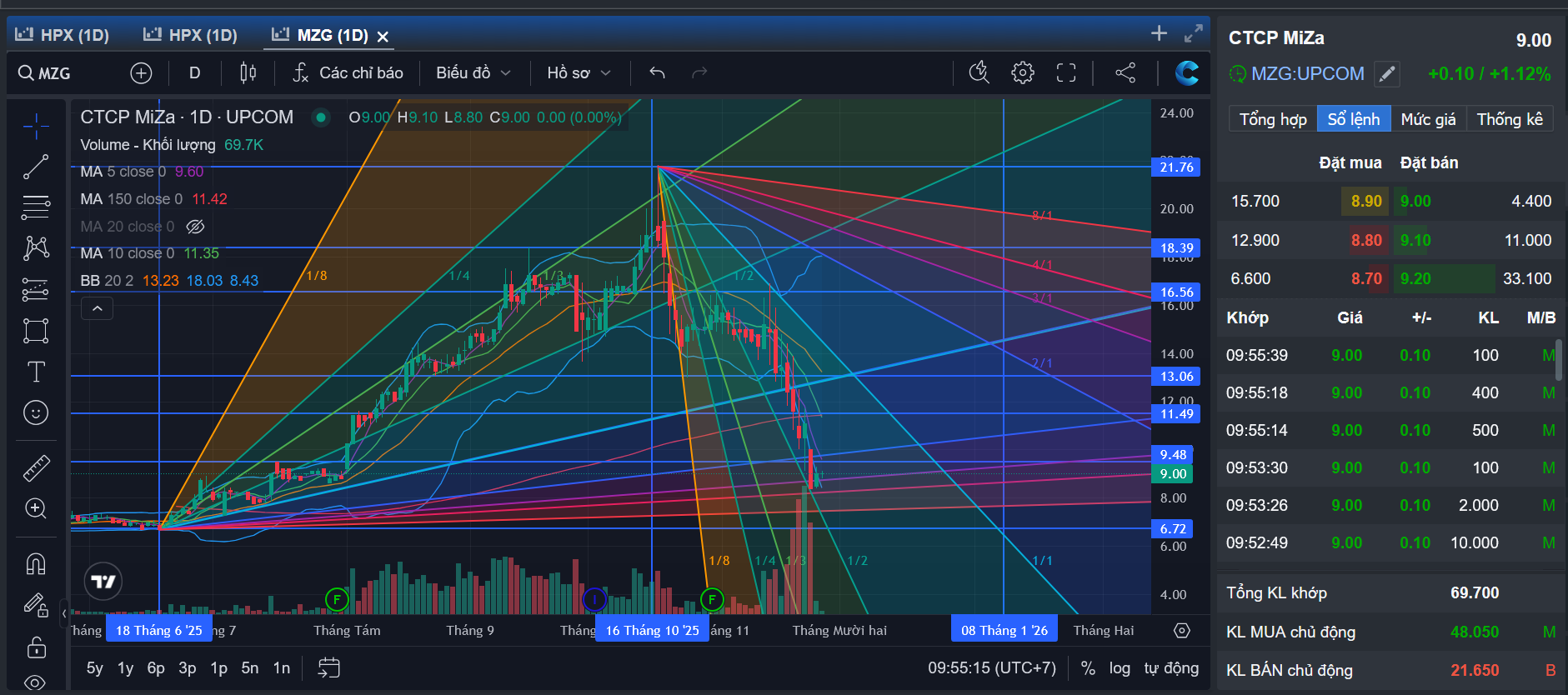The height and width of the screenshot is (695, 1568).
Task: Toggle stay in drawing mode
Action: coord(36,605)
